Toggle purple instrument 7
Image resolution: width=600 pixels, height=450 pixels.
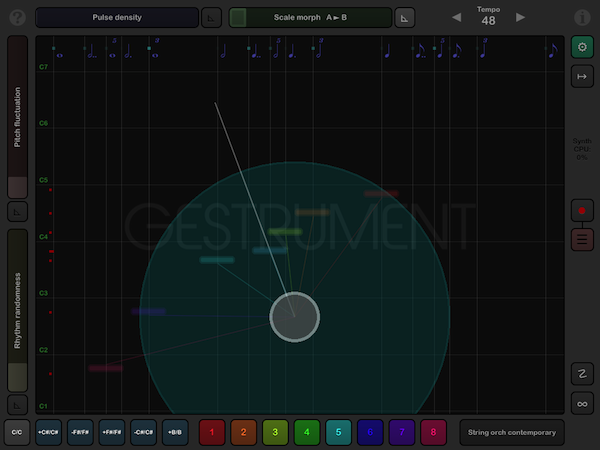coord(402,432)
